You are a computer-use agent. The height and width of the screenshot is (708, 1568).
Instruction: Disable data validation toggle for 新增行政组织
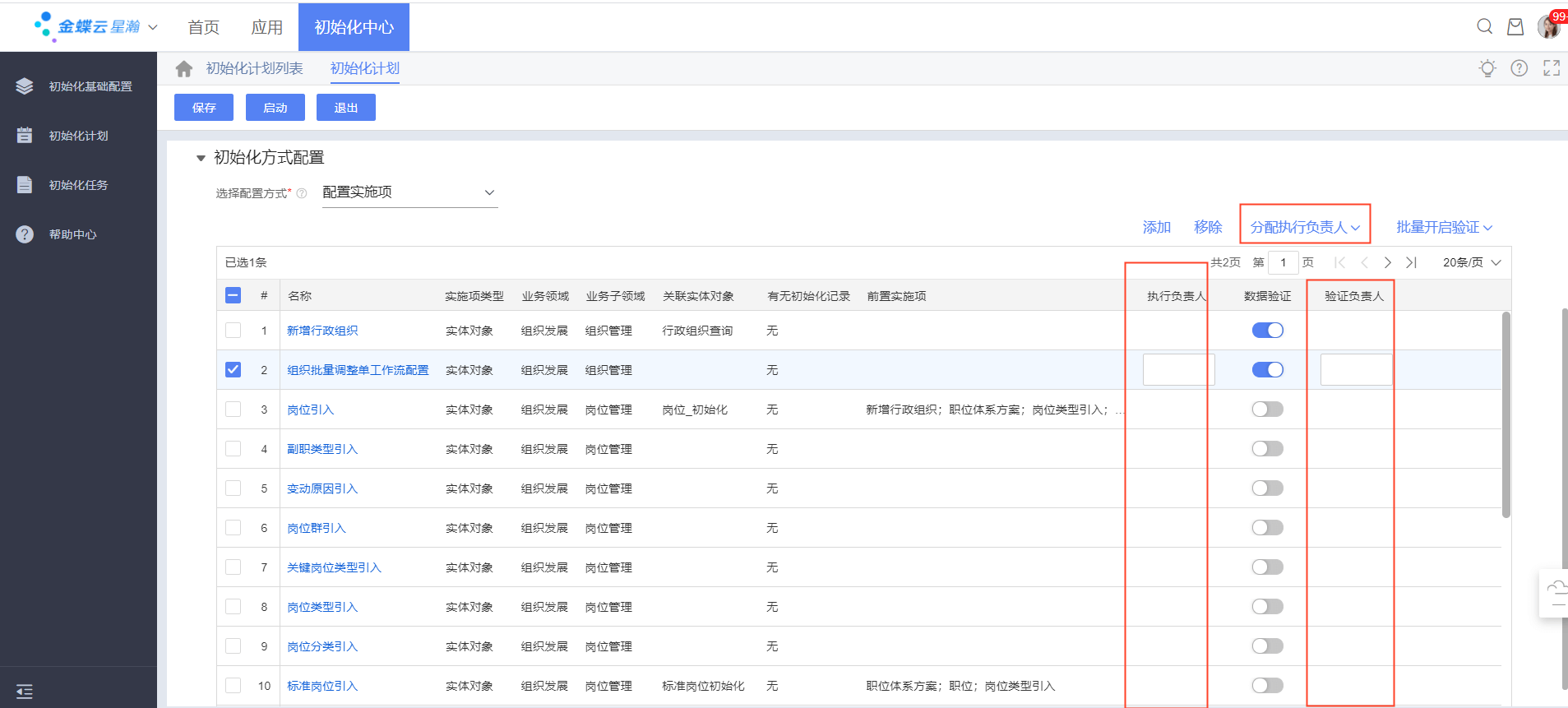(x=1267, y=331)
